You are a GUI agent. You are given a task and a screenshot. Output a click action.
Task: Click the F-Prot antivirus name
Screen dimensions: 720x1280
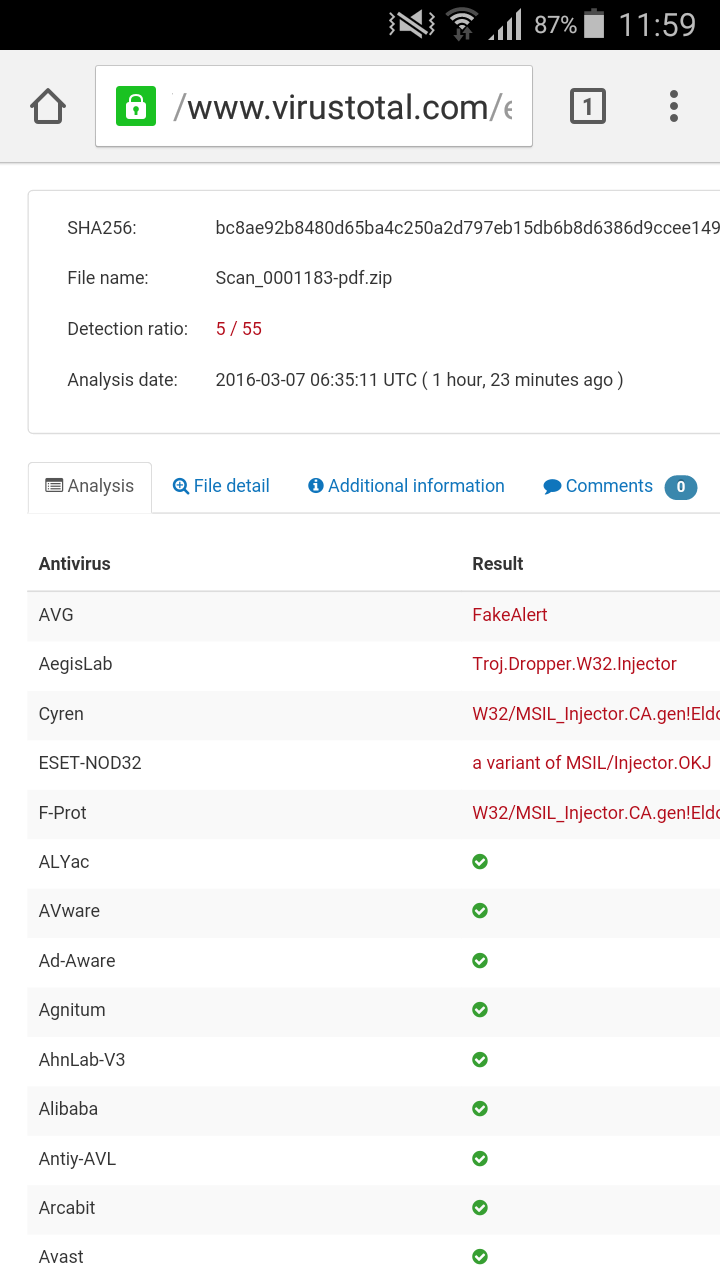[x=63, y=813]
